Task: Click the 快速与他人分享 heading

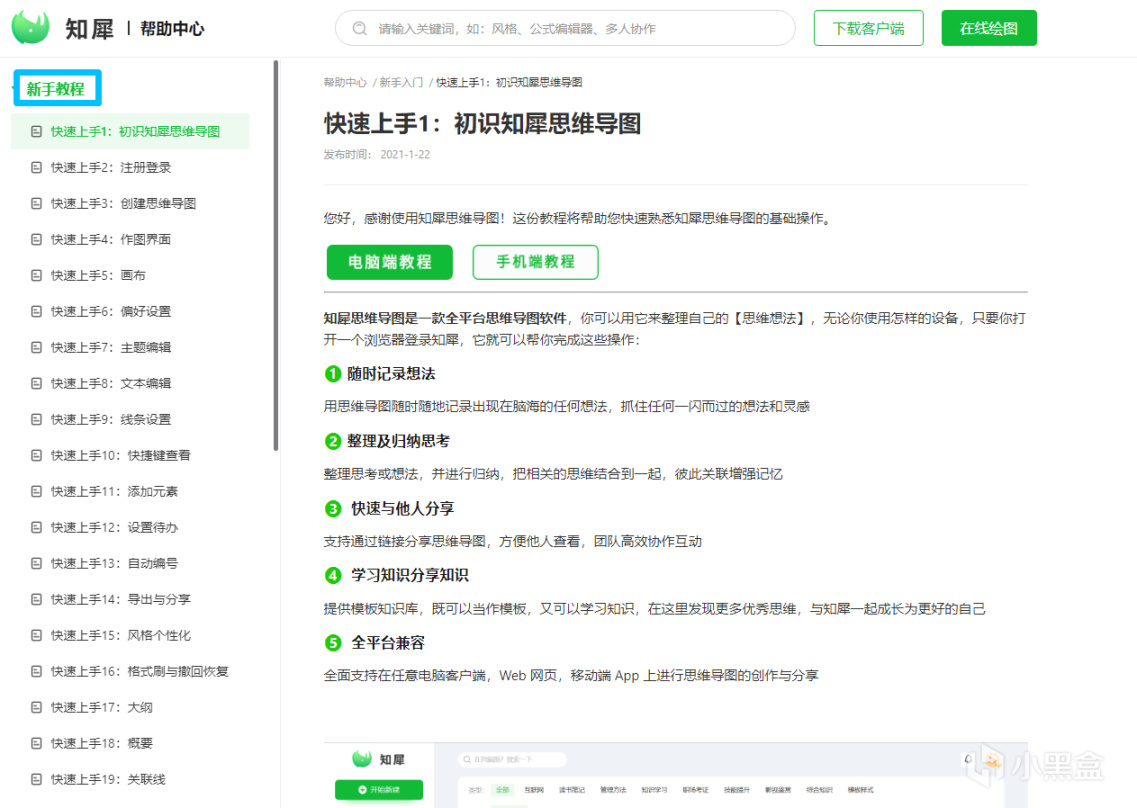Action: (402, 508)
